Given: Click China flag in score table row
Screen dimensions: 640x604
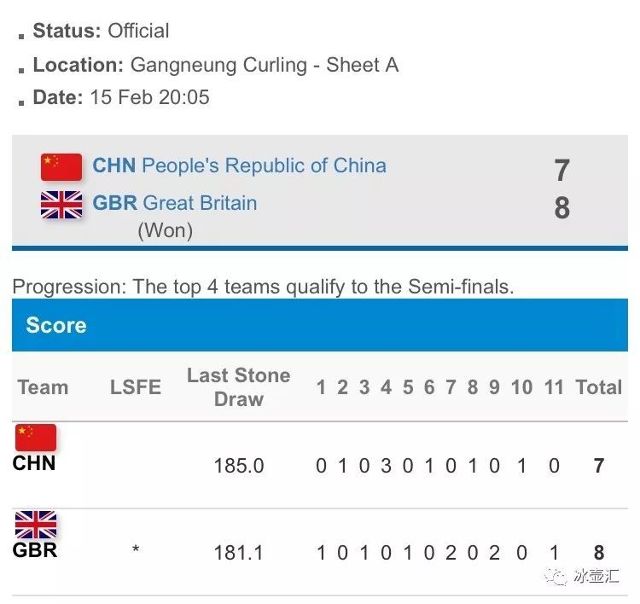Looking at the screenshot, I should pos(36,437).
